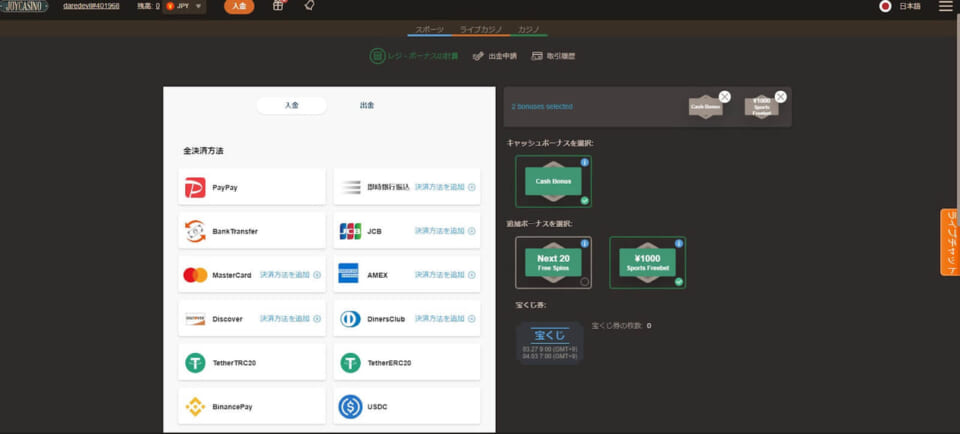Add payment method for AMEX
Viewport: 960px width, 434px height.
click(x=445, y=275)
